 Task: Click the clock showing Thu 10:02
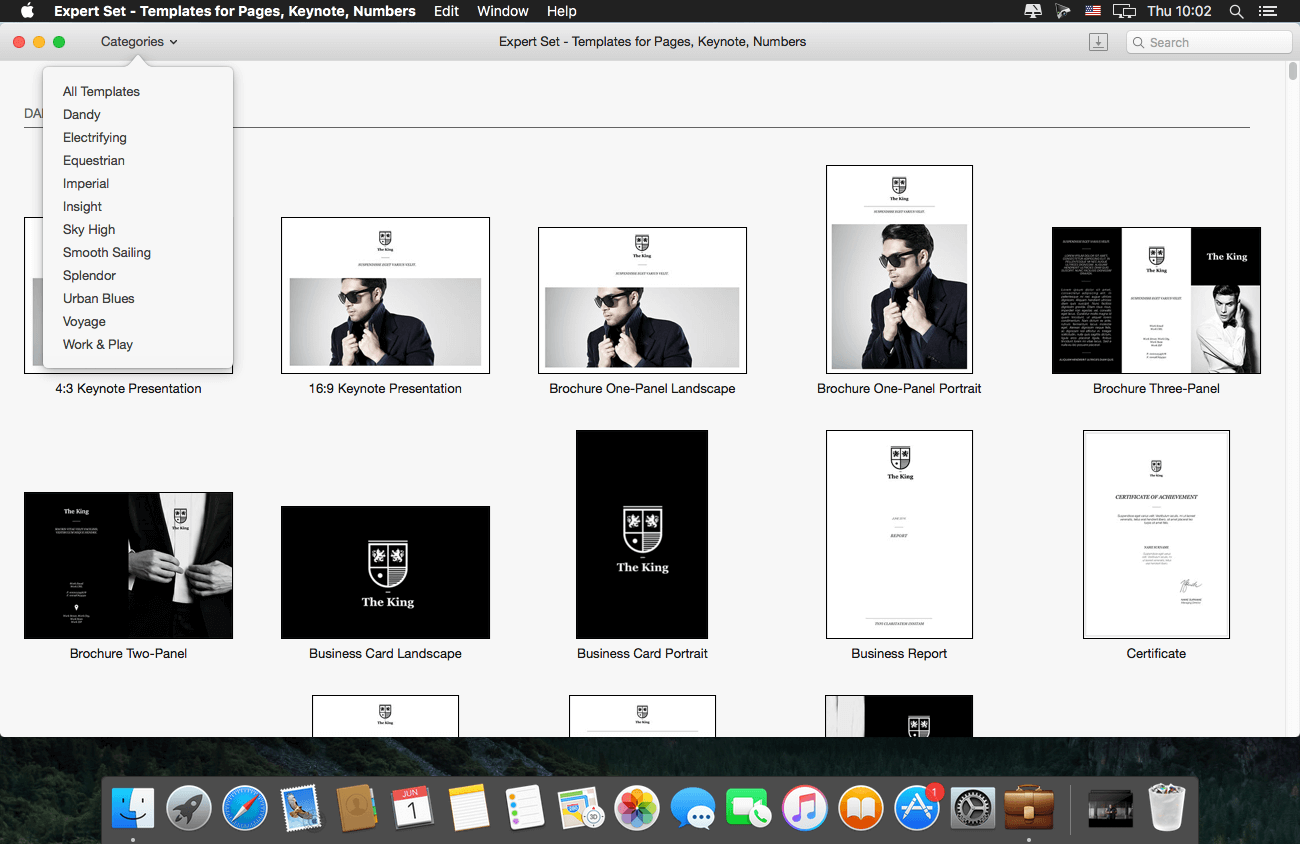pyautogui.click(x=1179, y=11)
